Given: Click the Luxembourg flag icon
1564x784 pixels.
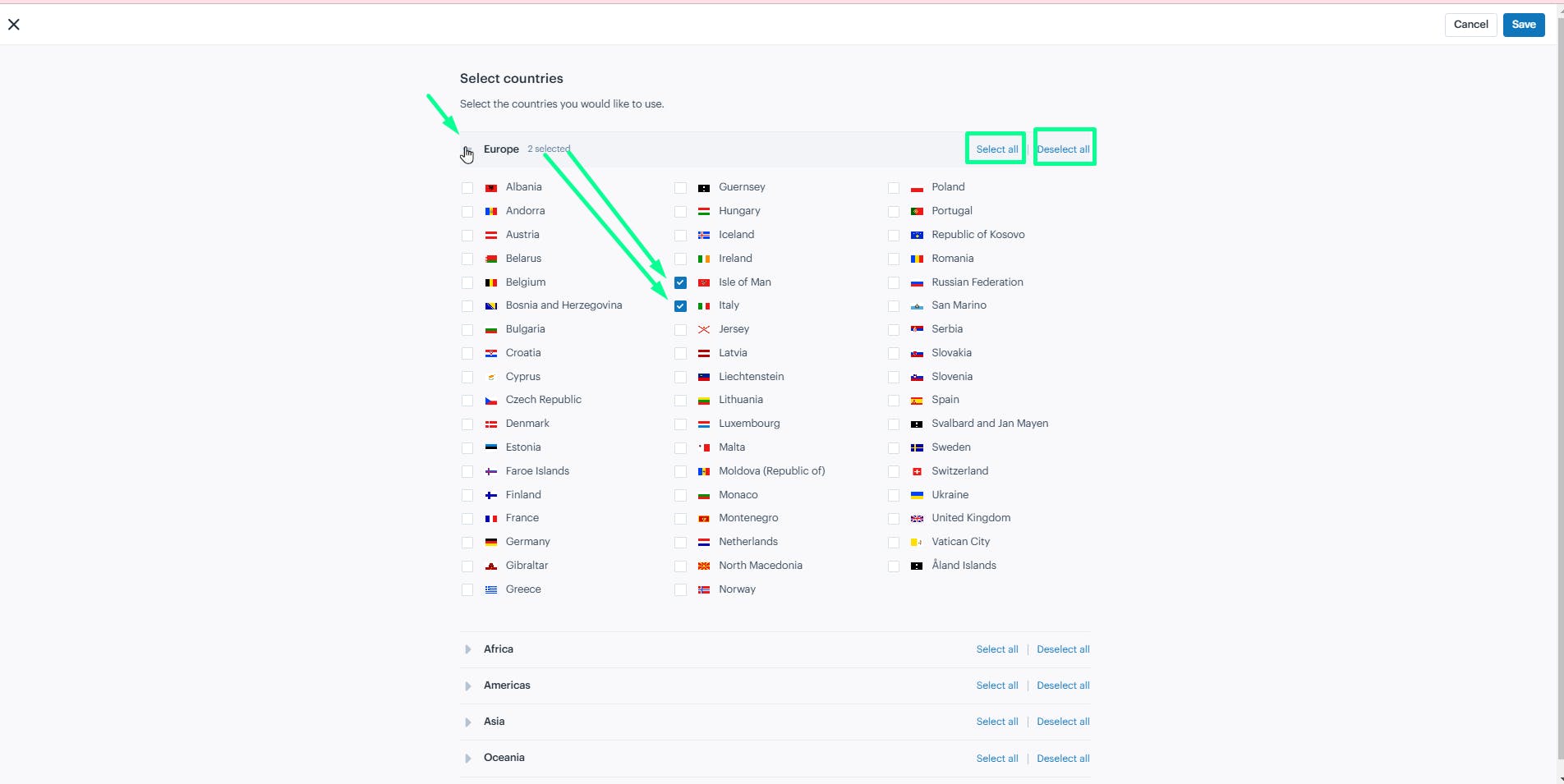Looking at the screenshot, I should tap(704, 424).
